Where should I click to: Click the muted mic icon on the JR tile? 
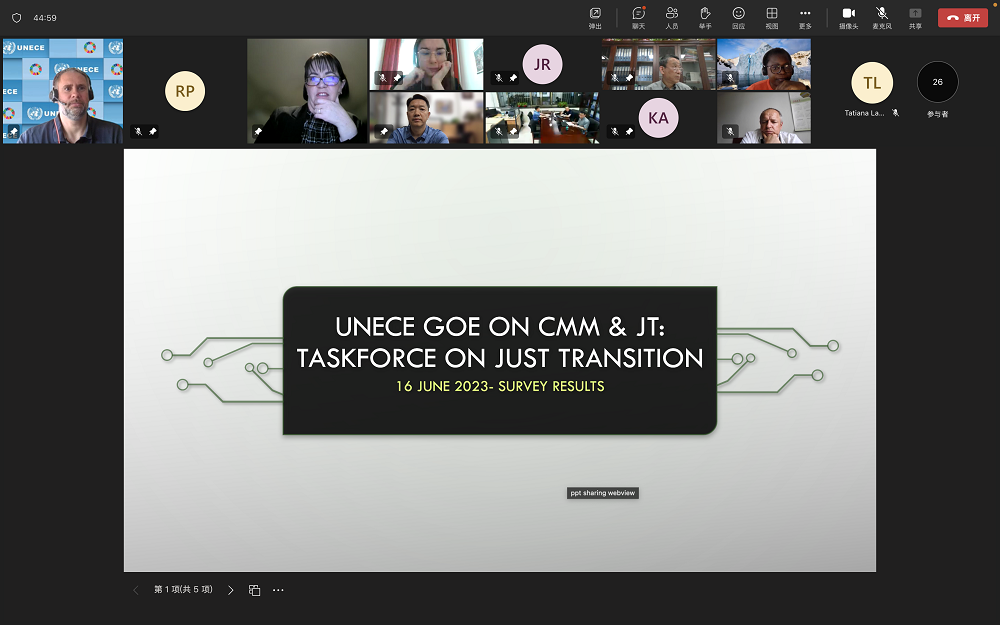(499, 78)
